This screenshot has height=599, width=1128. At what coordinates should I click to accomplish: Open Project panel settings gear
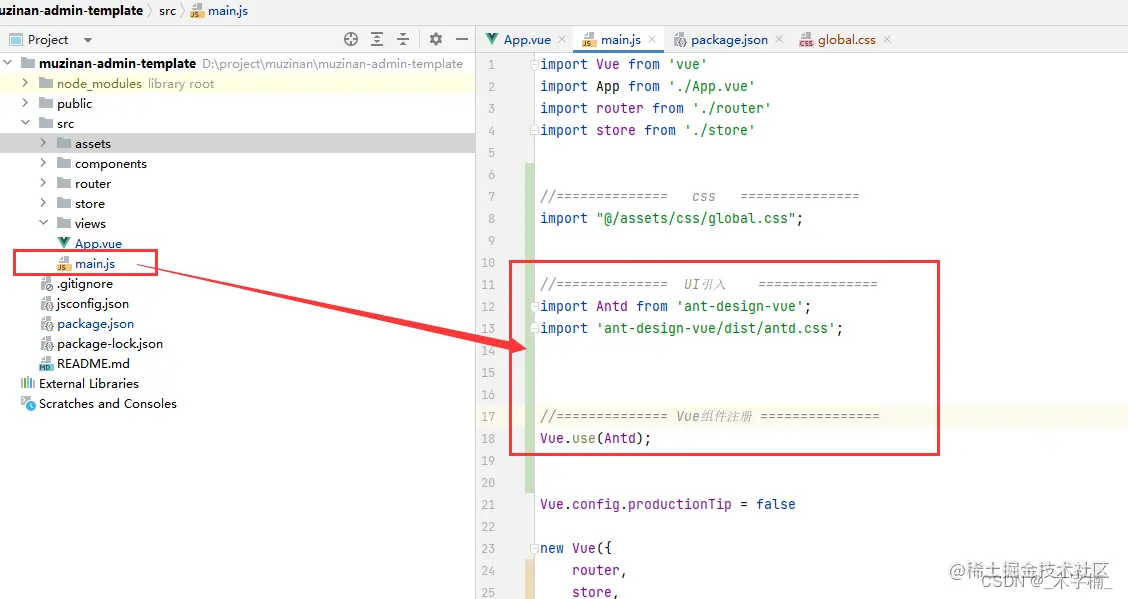pyautogui.click(x=436, y=40)
